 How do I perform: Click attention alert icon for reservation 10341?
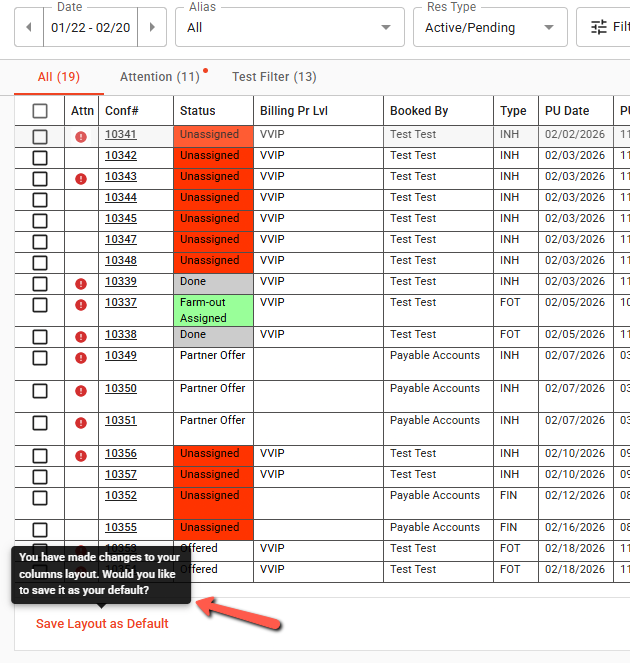(x=81, y=136)
